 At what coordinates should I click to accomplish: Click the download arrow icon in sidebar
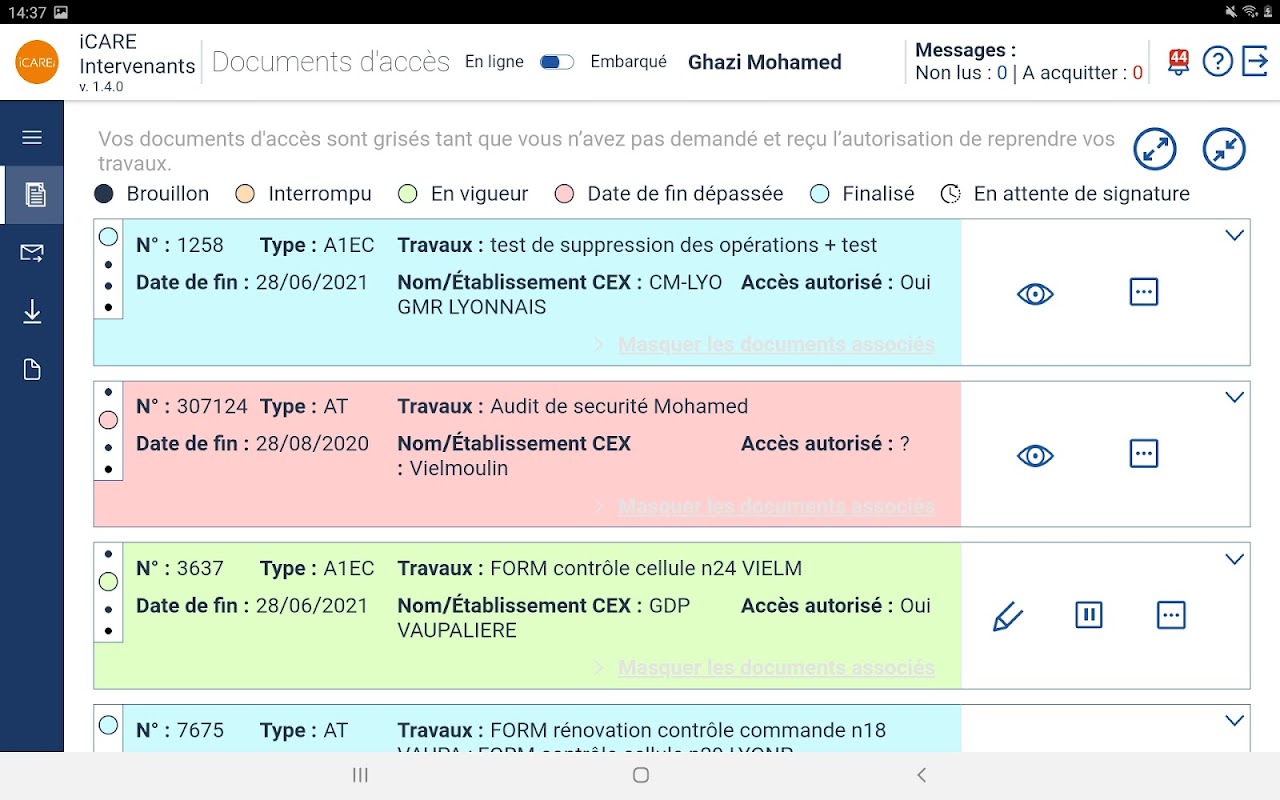(32, 312)
